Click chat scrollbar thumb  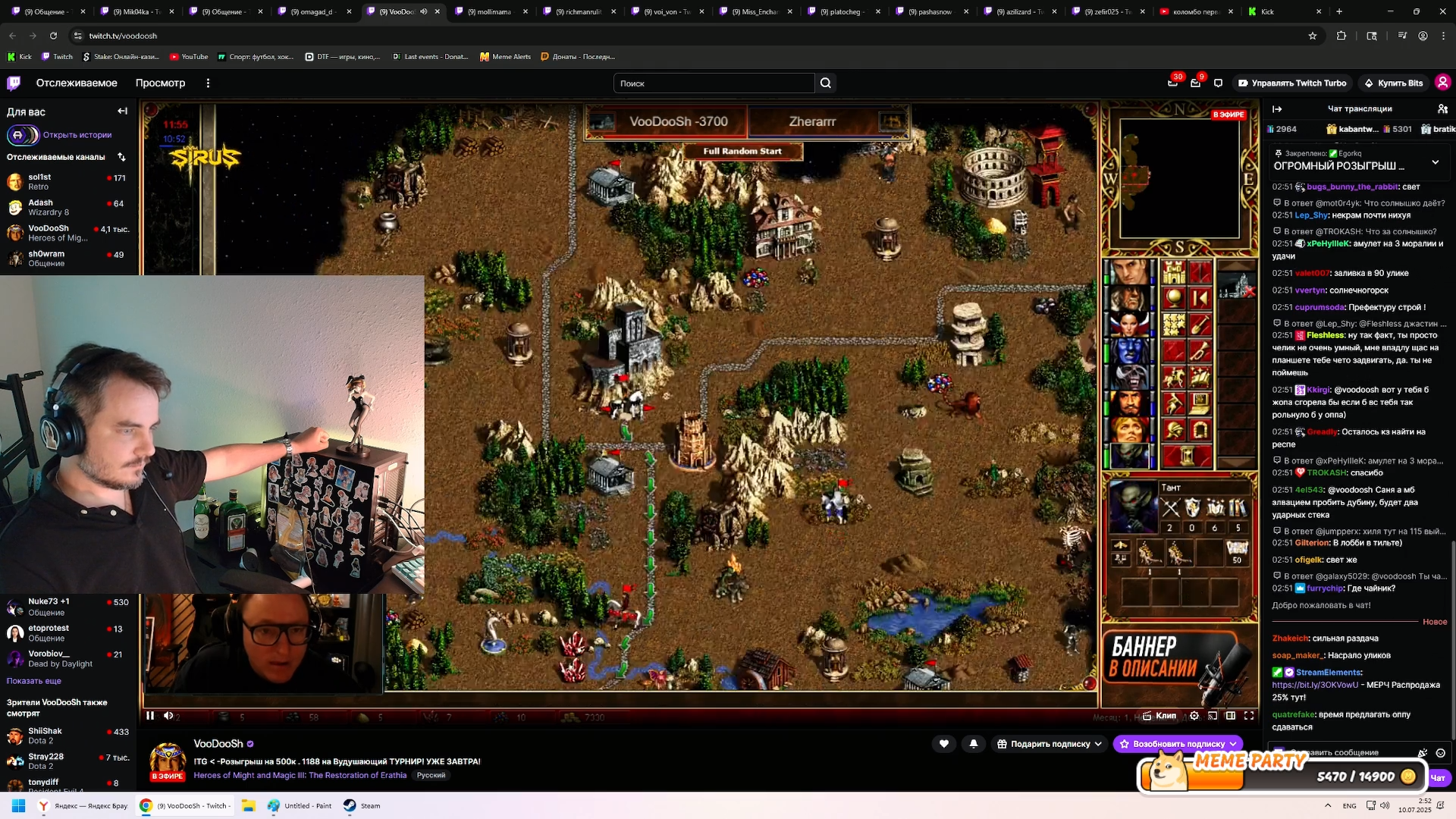(1453, 641)
